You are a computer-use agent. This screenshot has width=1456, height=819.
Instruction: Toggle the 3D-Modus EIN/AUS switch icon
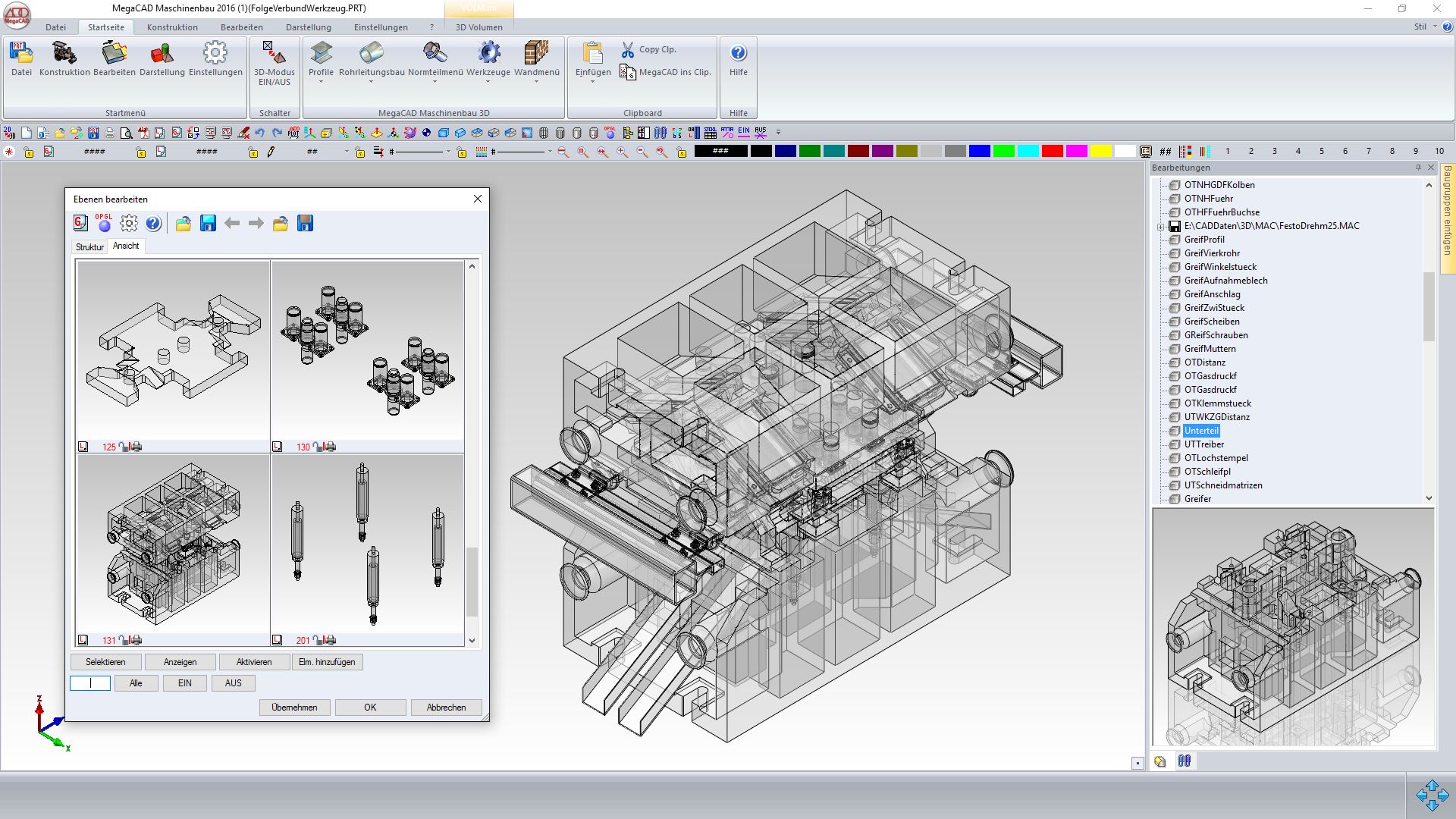(x=274, y=53)
